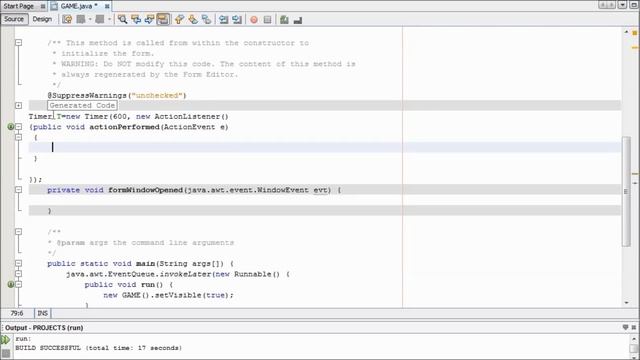Toggle Bookmark on current line
The height and width of the screenshot is (360, 640).
coord(207,19)
